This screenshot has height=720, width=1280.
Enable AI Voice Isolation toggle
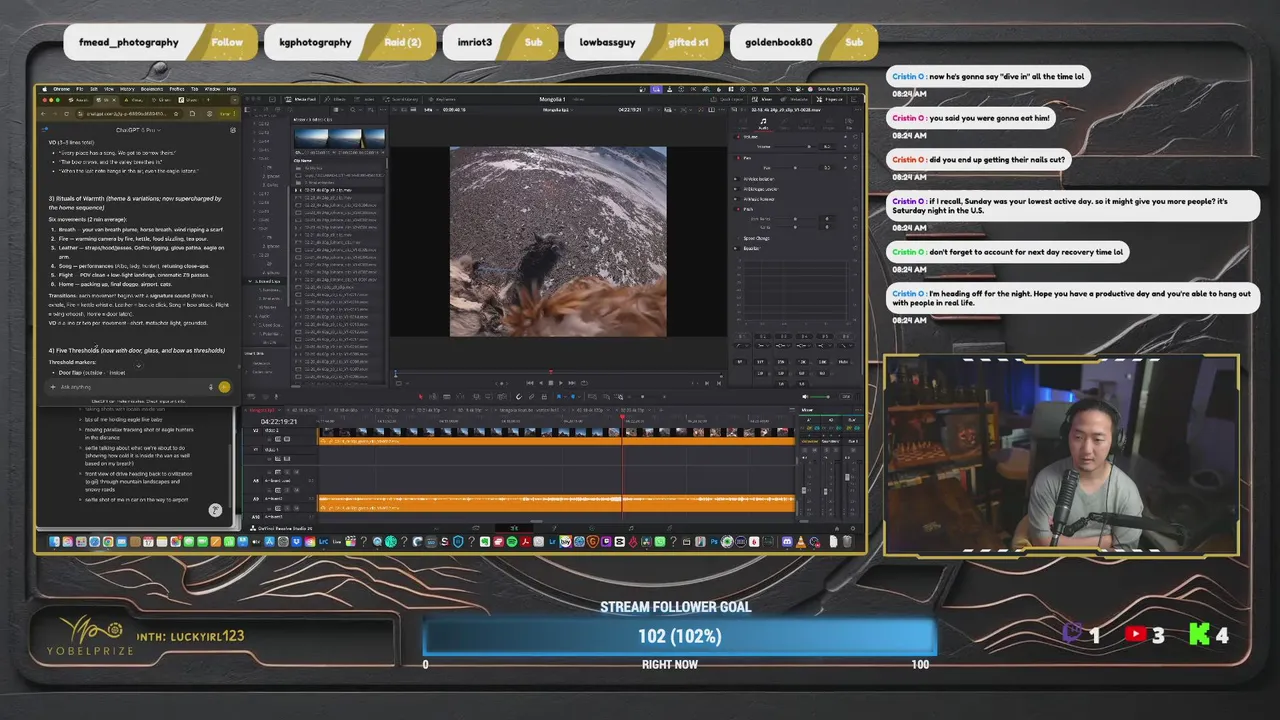click(736, 179)
